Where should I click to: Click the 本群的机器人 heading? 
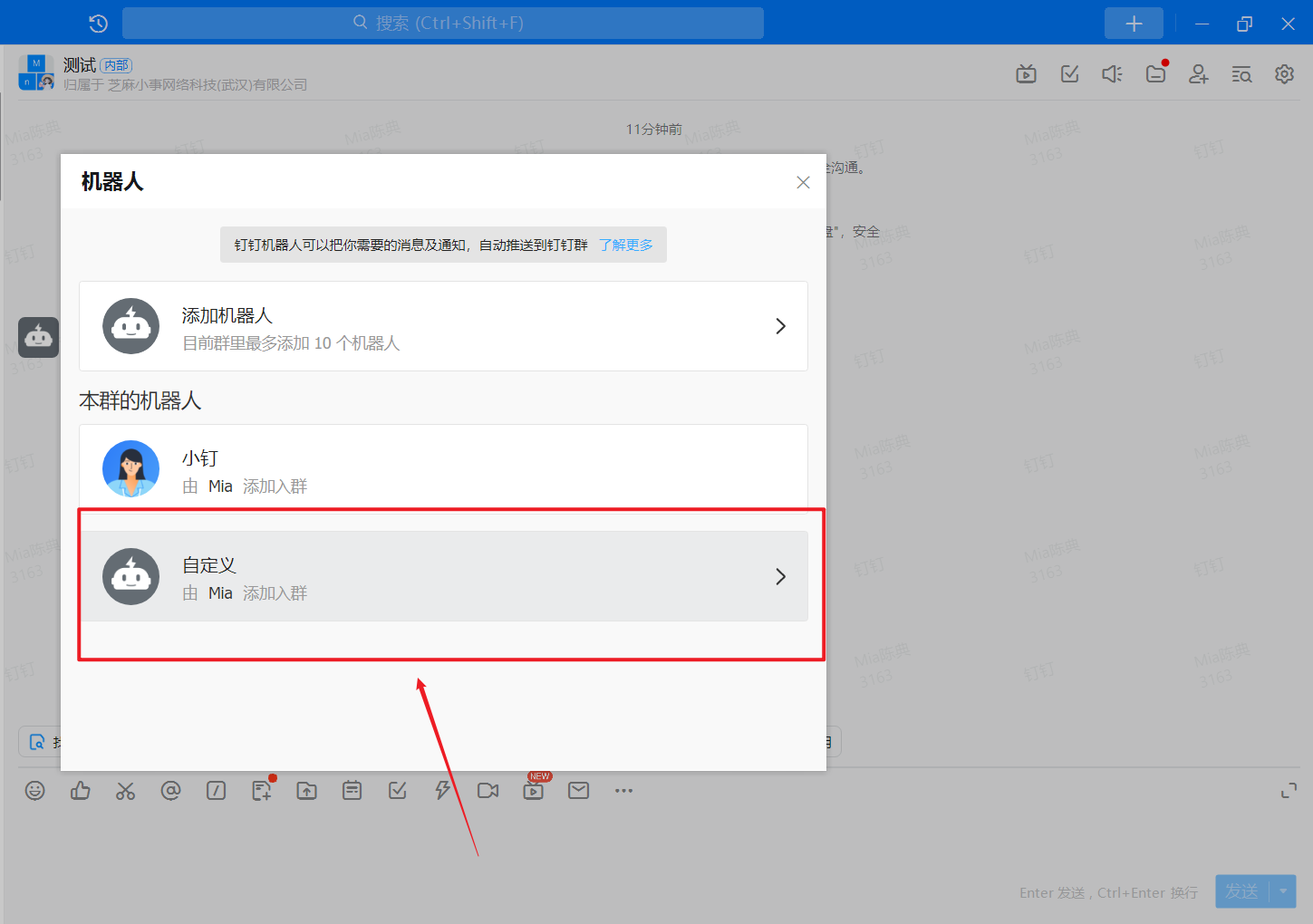coord(140,400)
